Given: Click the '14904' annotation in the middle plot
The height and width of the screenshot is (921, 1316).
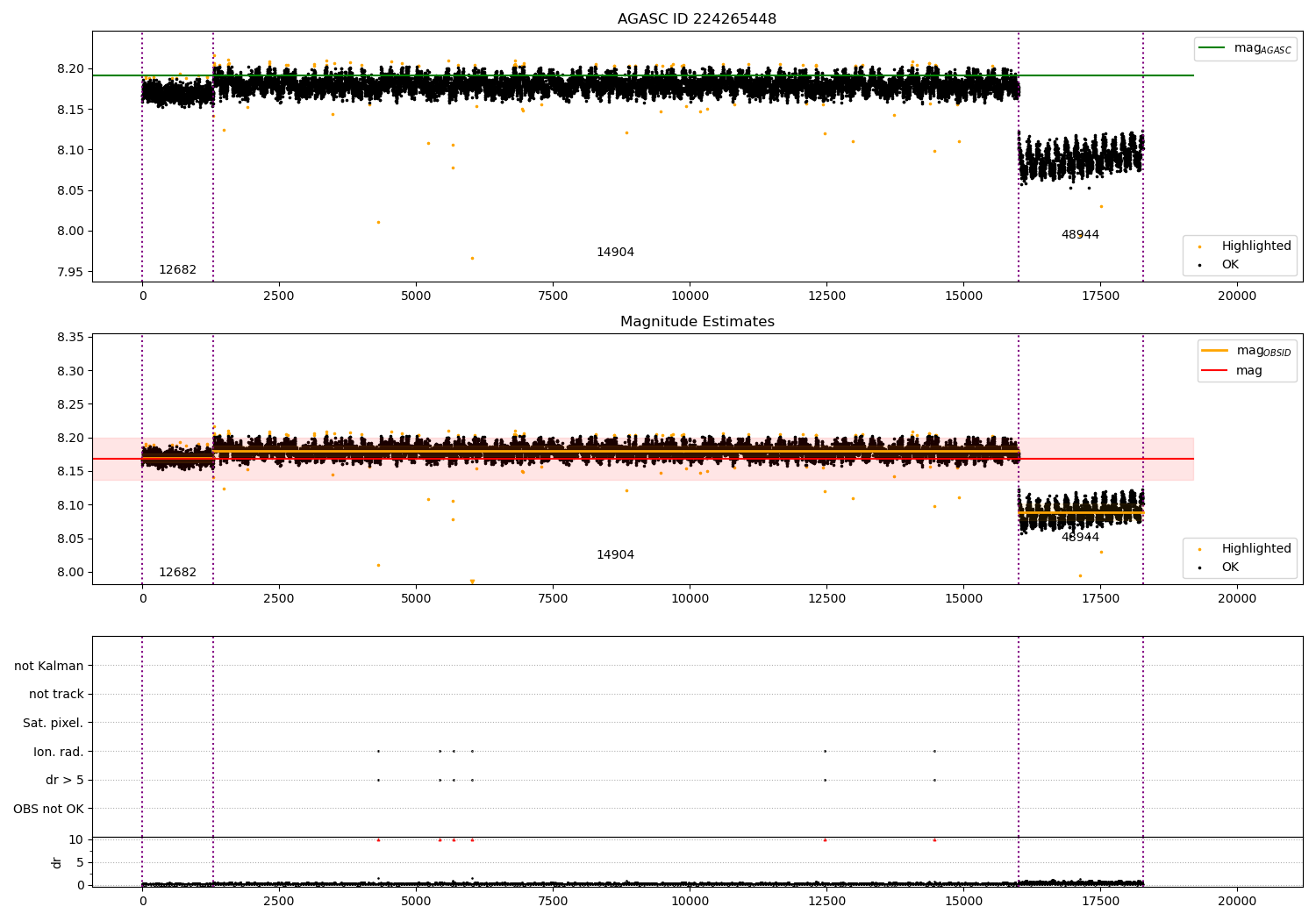Looking at the screenshot, I should [x=615, y=555].
